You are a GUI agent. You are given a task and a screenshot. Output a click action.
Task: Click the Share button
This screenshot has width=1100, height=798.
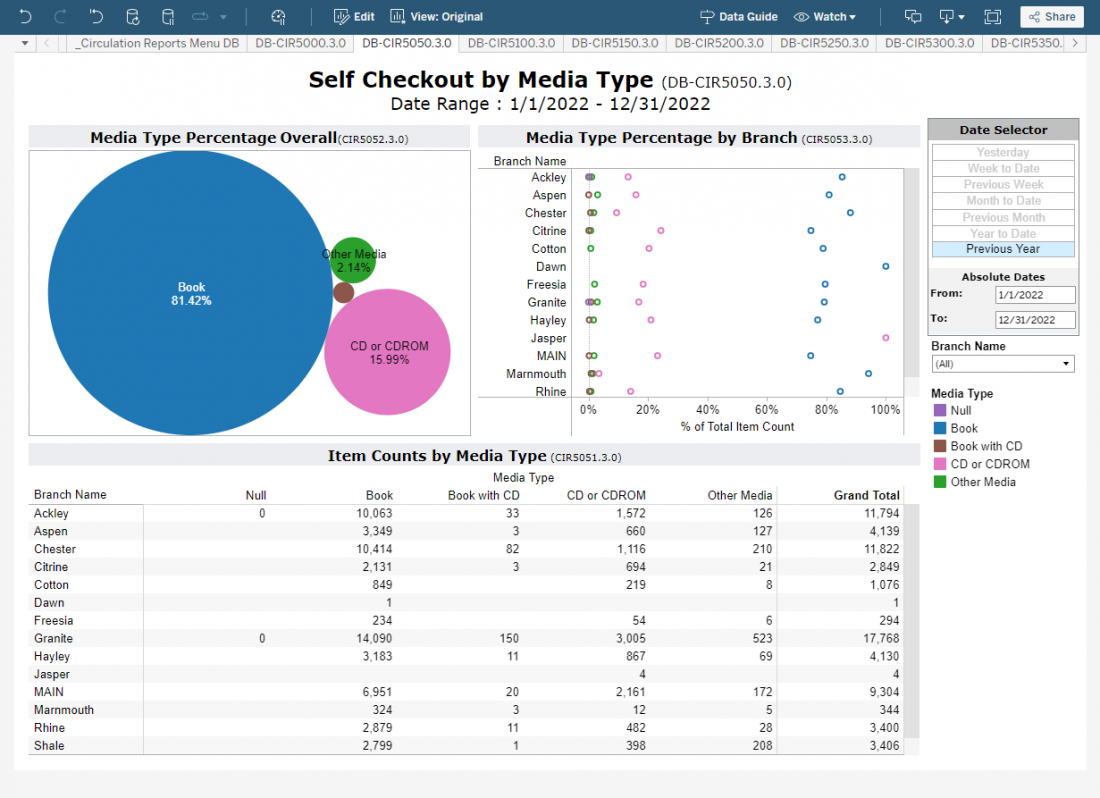point(1052,17)
